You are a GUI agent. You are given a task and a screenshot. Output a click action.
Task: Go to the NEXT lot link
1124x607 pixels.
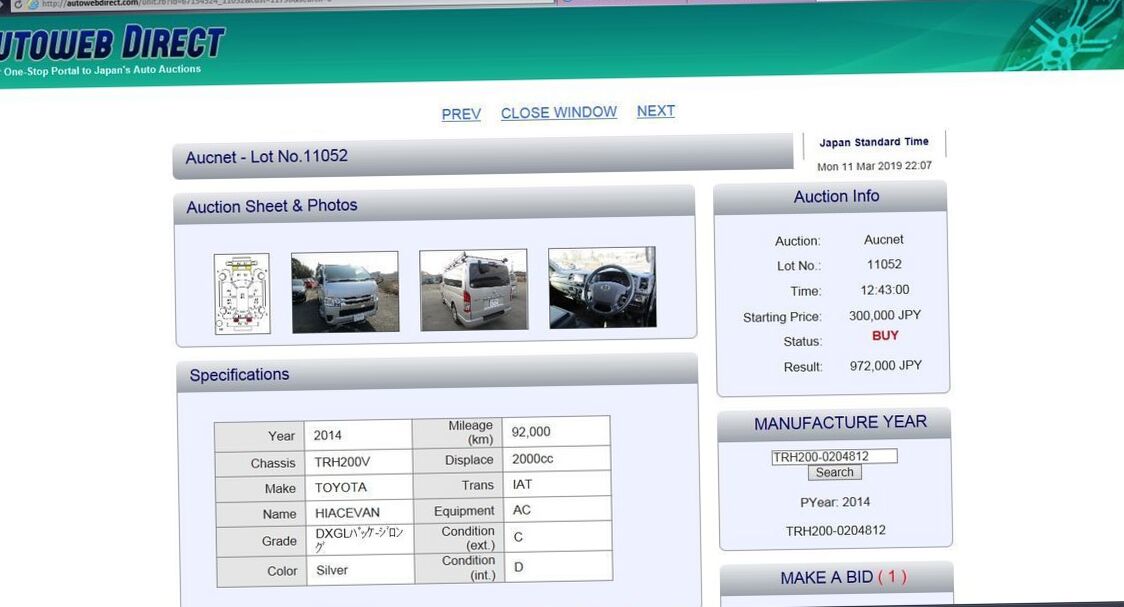655,111
